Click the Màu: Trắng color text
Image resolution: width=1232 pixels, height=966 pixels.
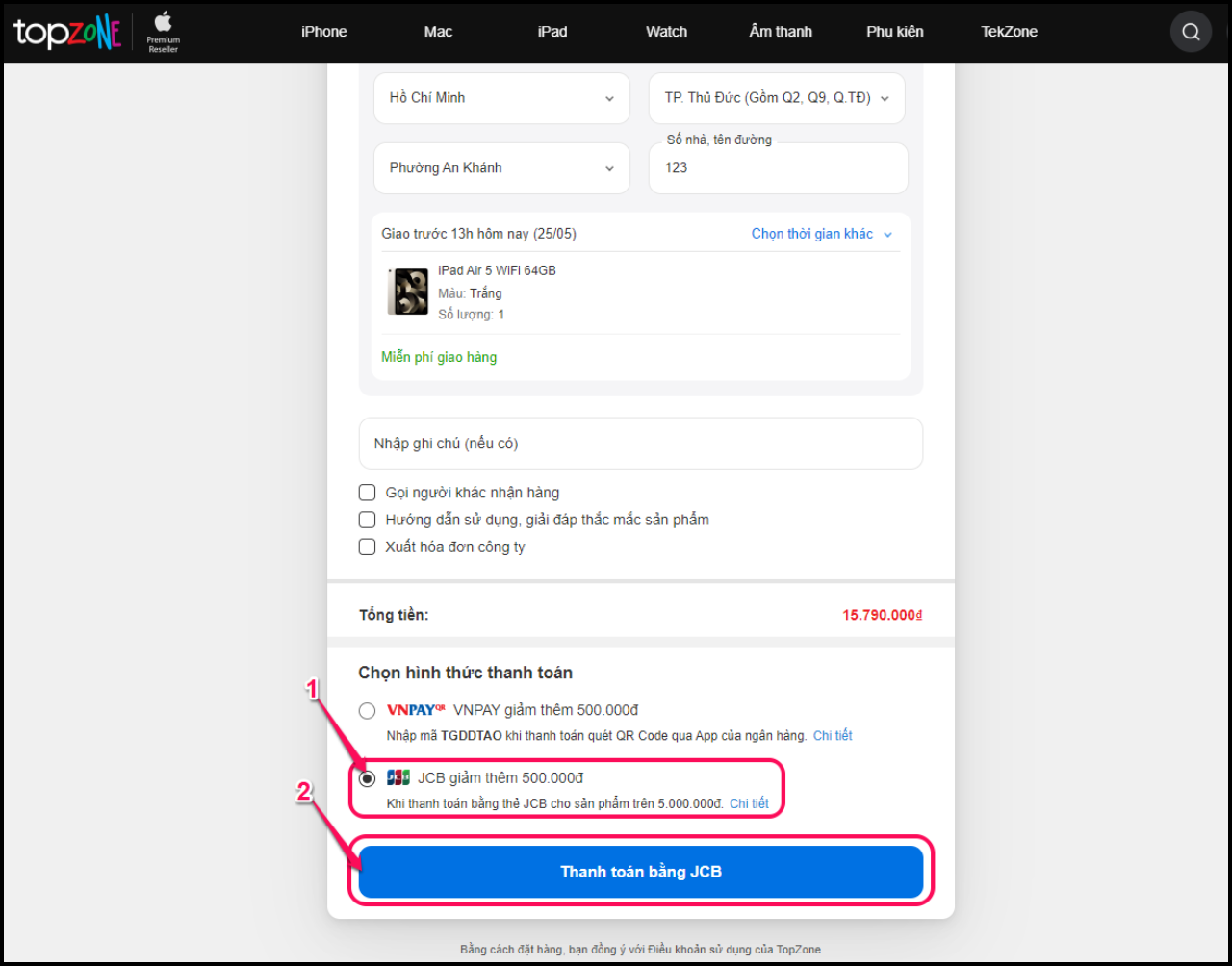tap(470, 293)
